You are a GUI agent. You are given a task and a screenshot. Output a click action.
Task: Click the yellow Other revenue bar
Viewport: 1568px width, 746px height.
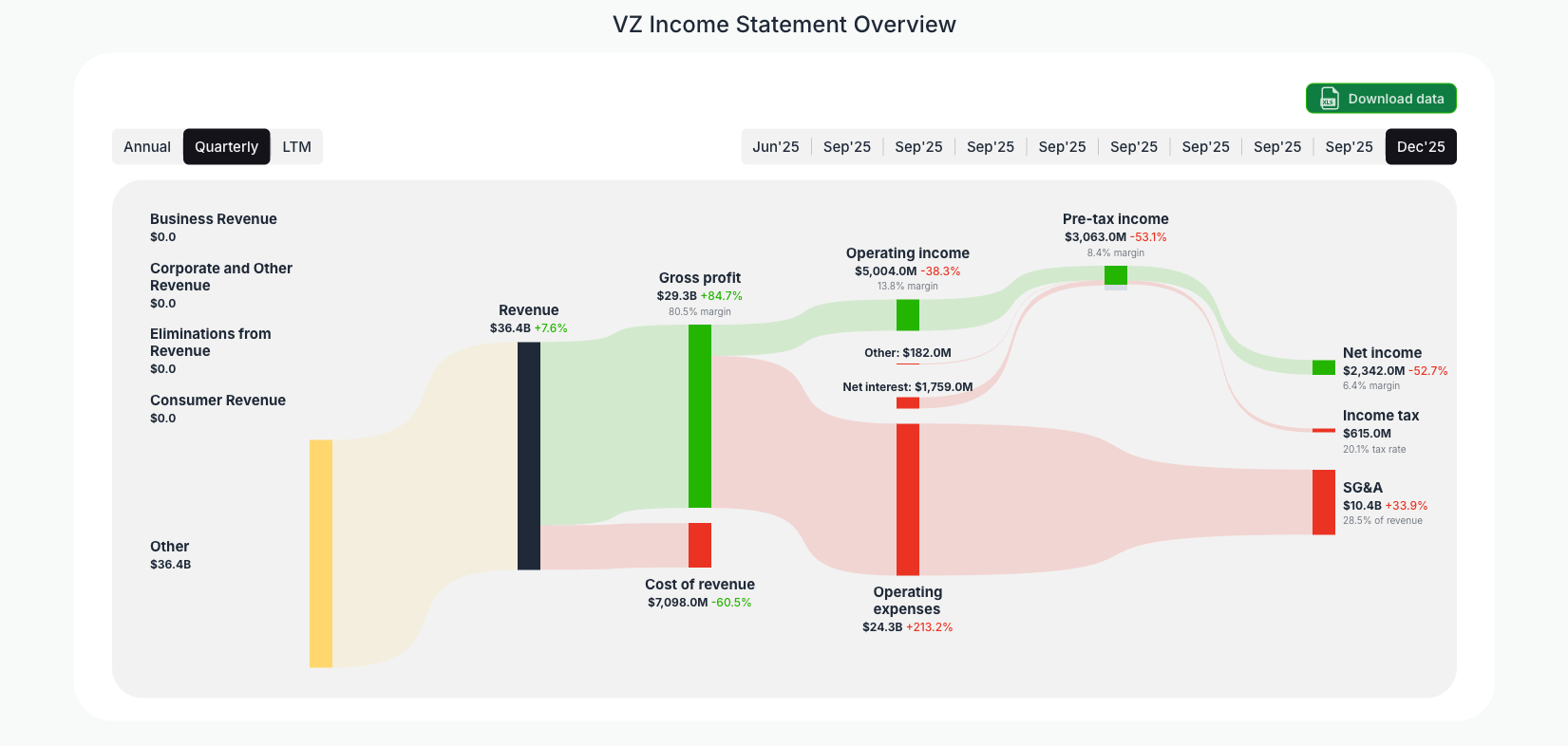(319, 552)
